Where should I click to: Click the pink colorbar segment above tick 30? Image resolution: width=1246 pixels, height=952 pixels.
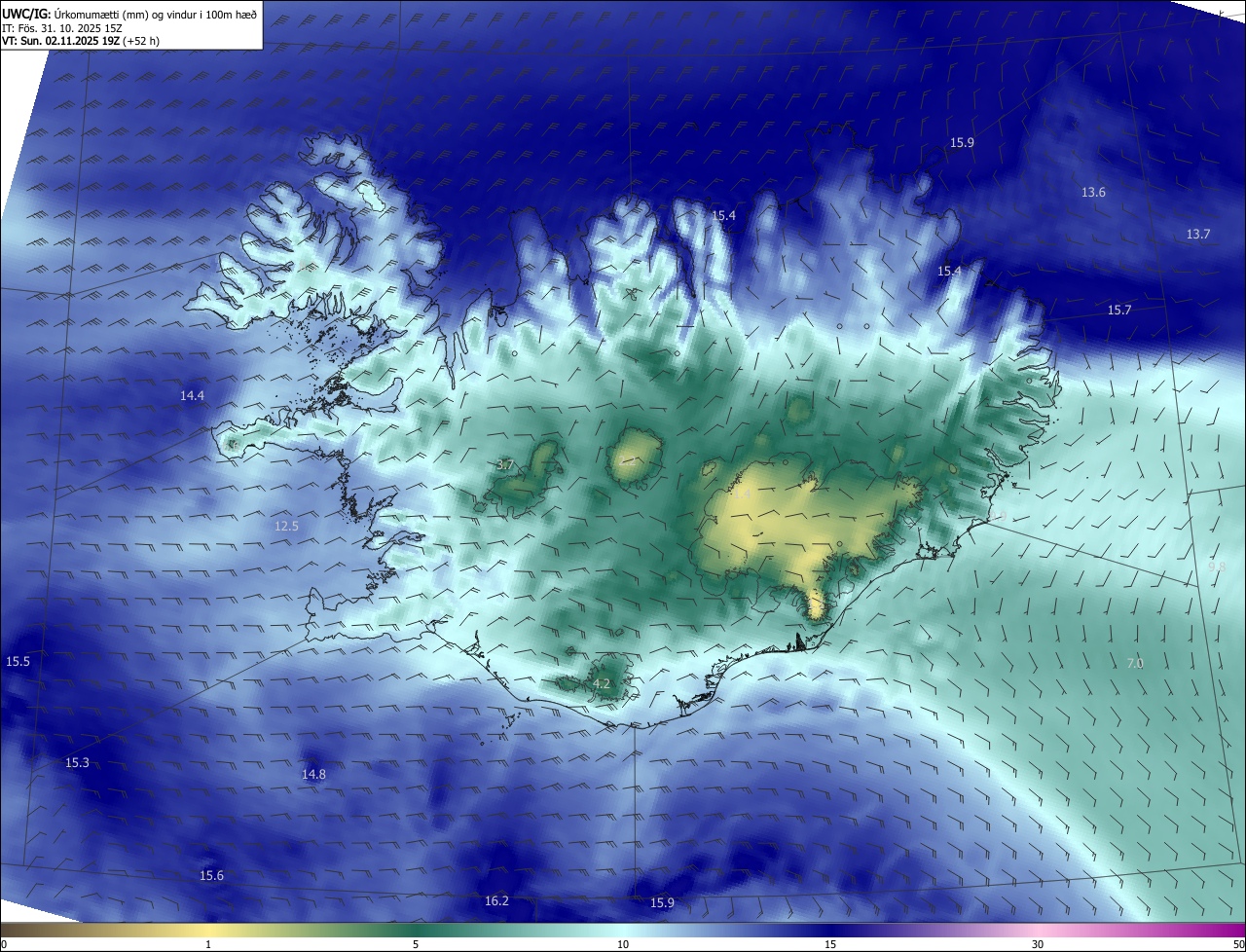pyautogui.click(x=1038, y=930)
